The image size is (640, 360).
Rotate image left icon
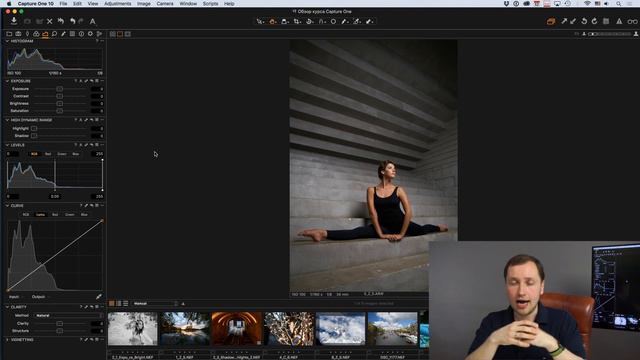coord(584,21)
